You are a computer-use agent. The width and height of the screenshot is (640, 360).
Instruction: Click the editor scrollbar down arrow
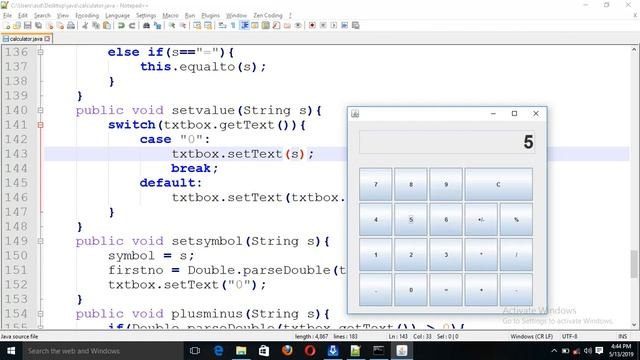click(634, 325)
